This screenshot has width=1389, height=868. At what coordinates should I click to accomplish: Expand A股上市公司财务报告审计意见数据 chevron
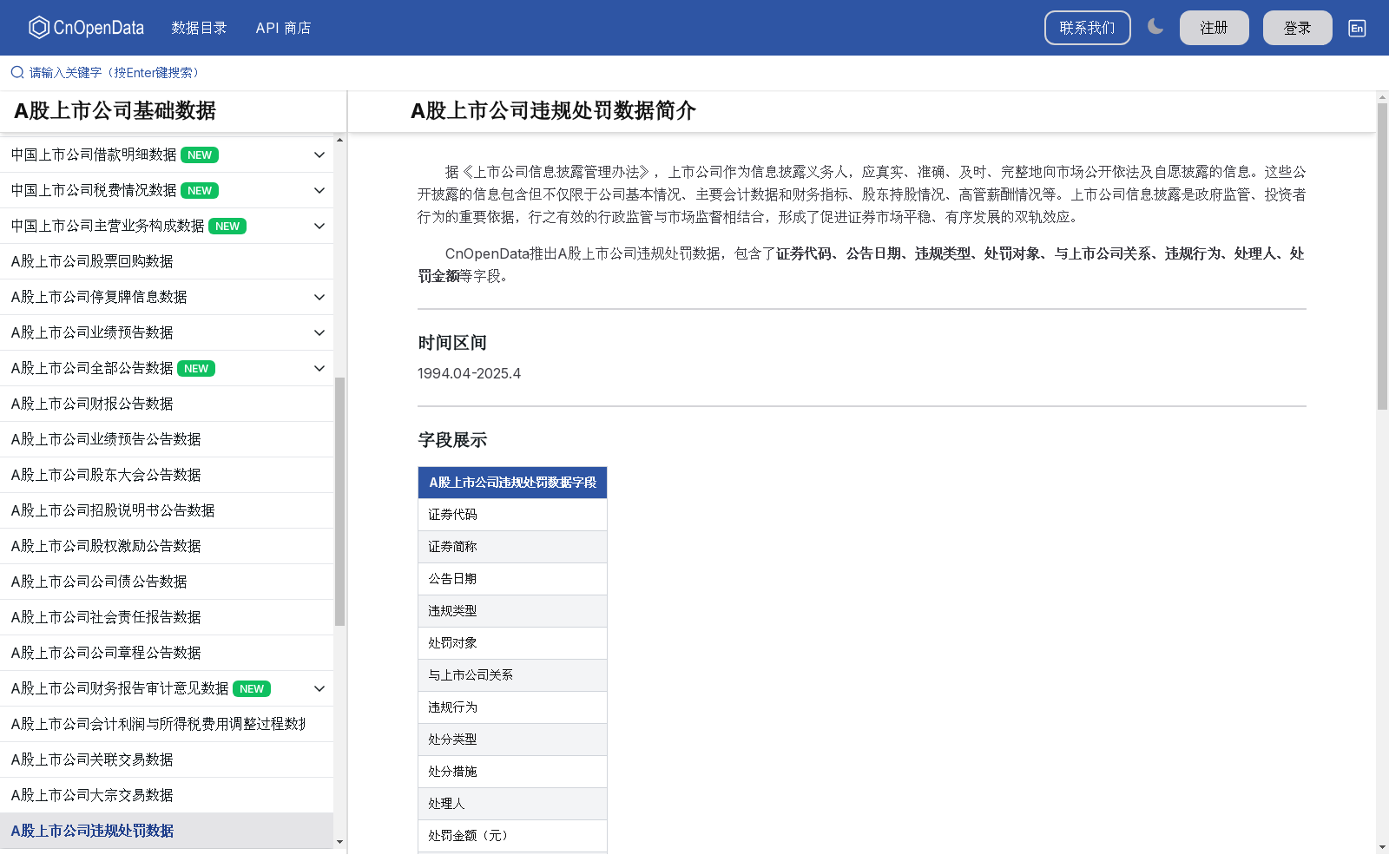point(319,689)
